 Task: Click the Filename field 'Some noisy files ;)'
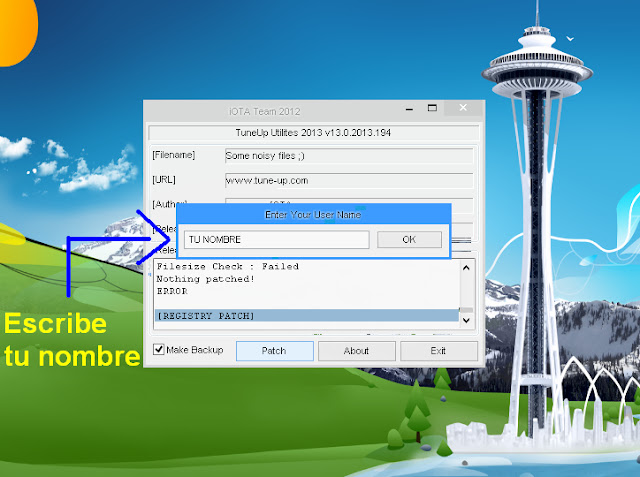coord(349,156)
